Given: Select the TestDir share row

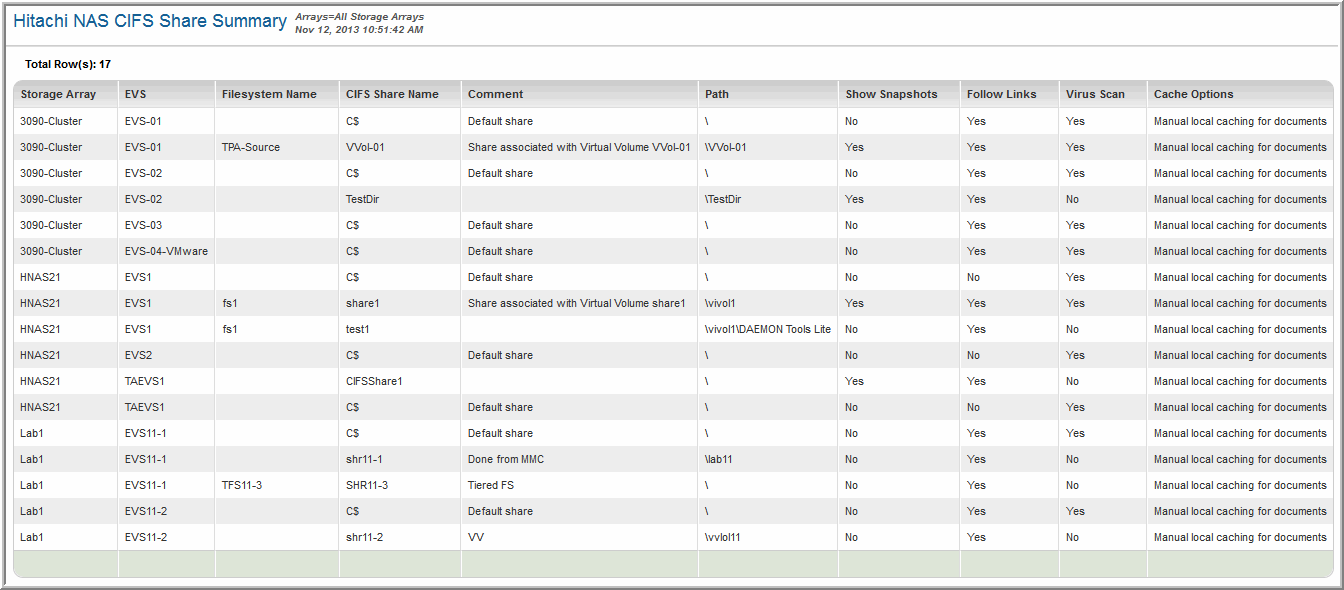Looking at the screenshot, I should pyautogui.click(x=362, y=199).
